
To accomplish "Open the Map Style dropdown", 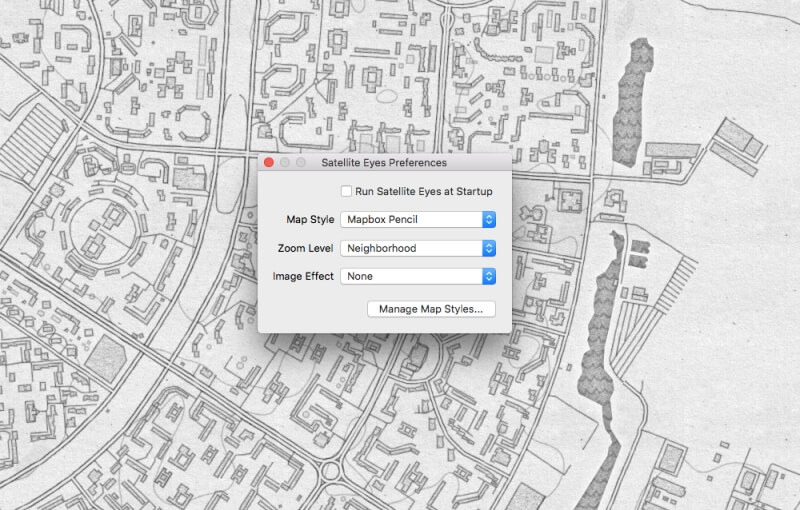I will pos(418,220).
